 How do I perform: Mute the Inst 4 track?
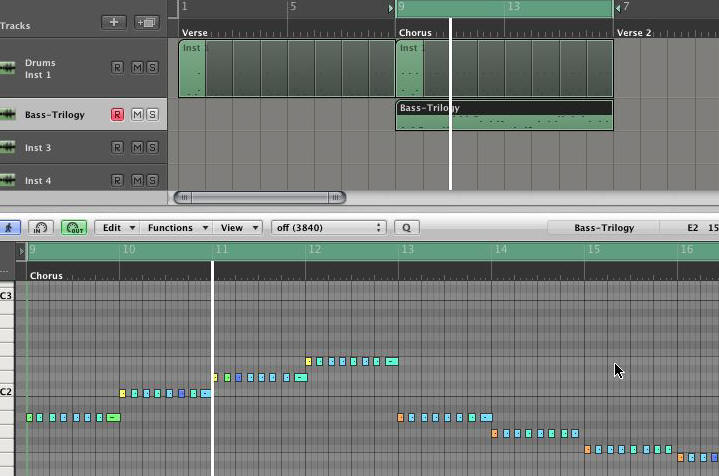point(137,180)
